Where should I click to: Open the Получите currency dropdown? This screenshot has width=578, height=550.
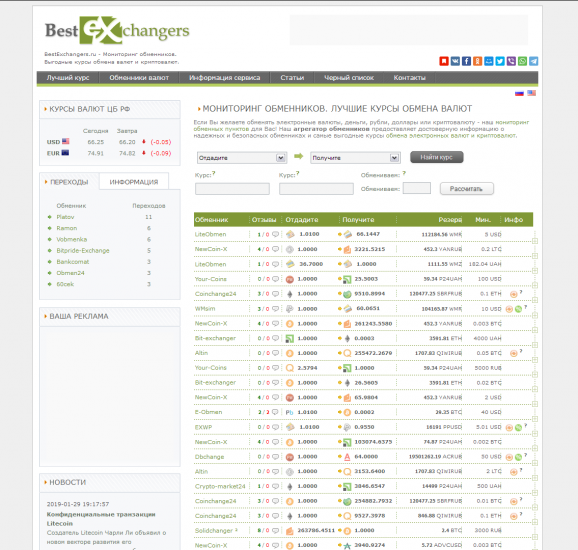(x=355, y=158)
